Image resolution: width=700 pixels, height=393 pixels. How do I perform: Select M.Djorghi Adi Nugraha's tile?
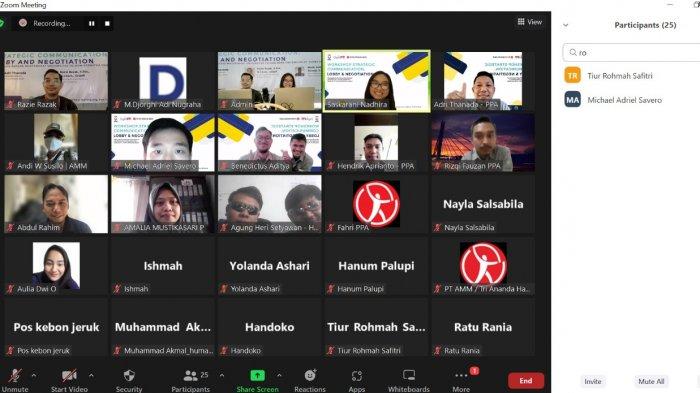[x=163, y=81]
